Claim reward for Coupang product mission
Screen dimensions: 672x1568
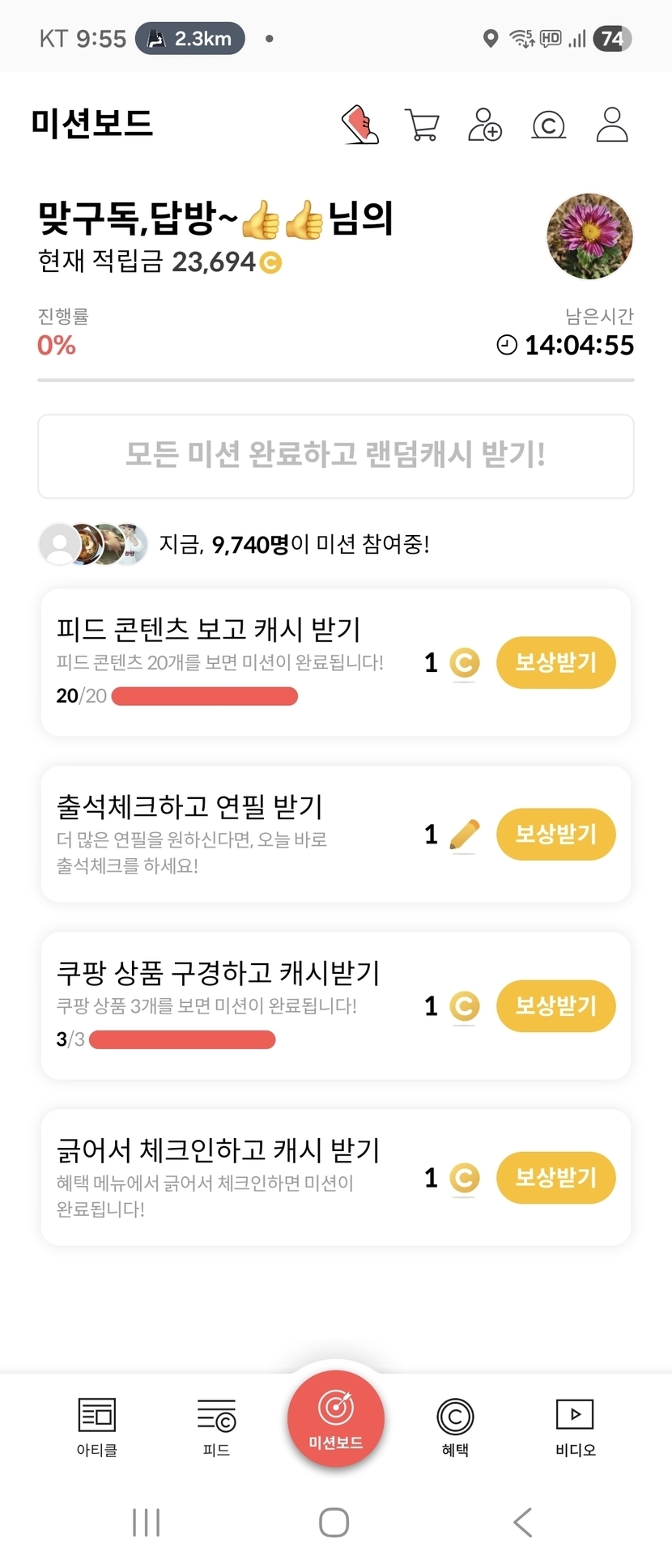click(555, 1006)
